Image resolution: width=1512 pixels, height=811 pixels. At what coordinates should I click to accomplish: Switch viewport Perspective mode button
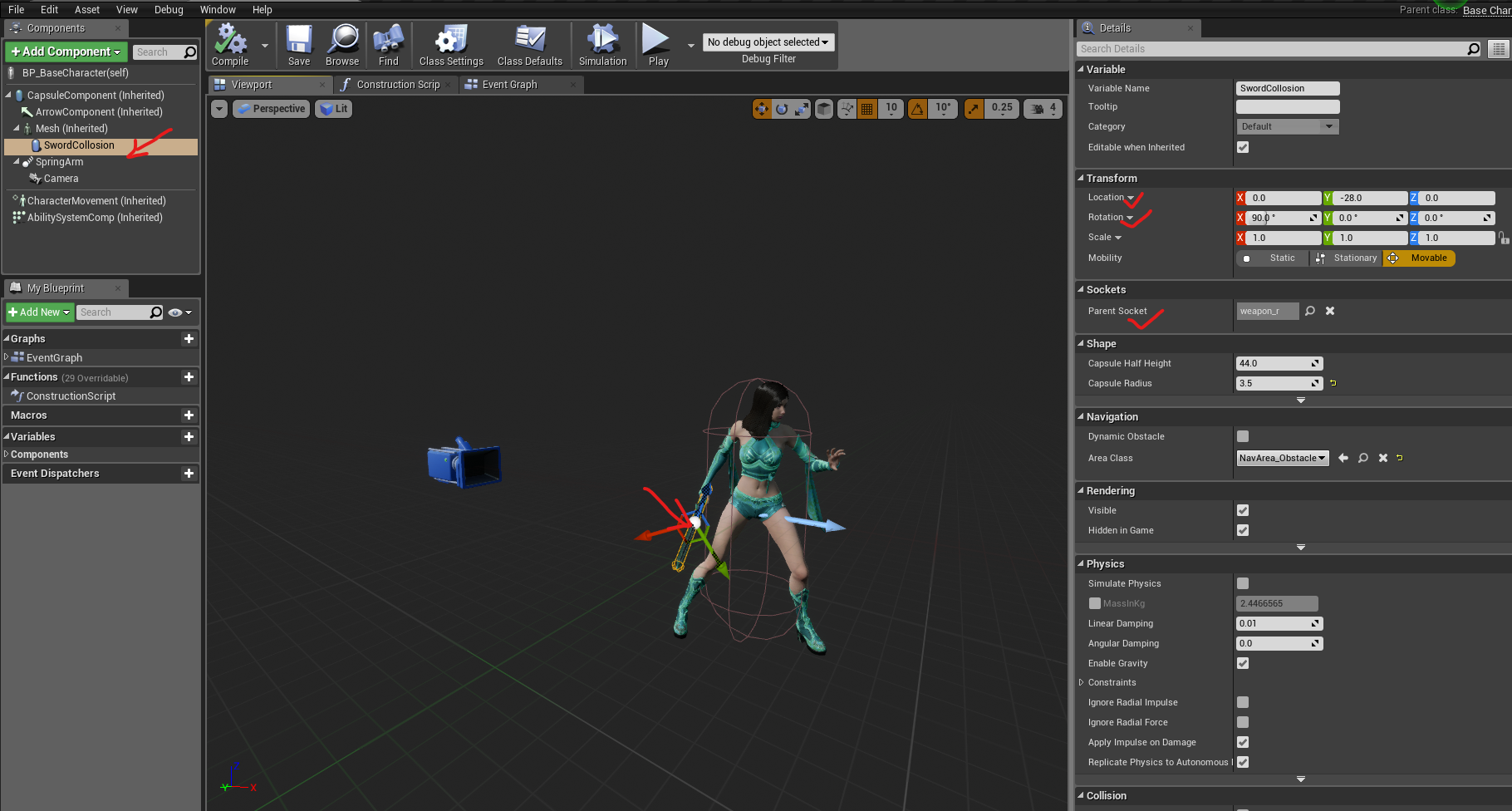pos(272,109)
